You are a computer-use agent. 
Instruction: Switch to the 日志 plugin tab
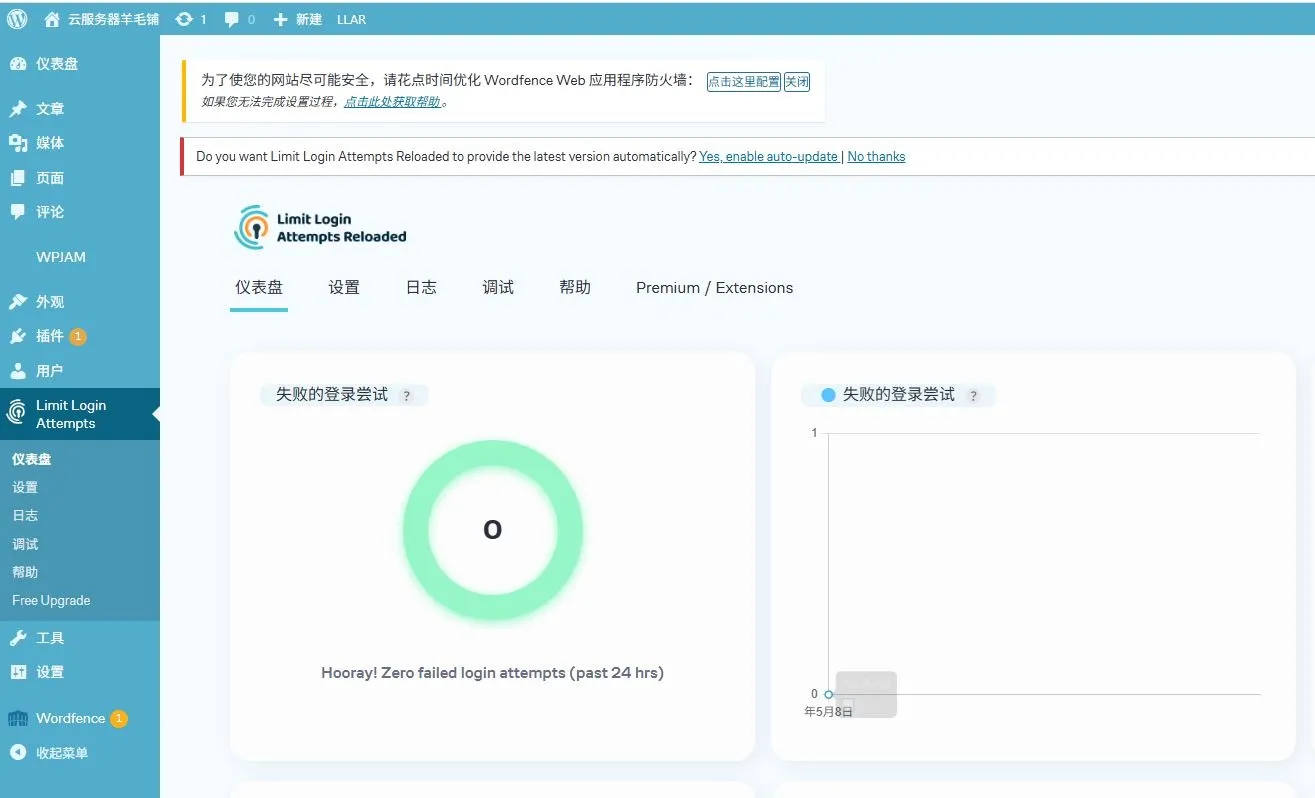tap(421, 288)
